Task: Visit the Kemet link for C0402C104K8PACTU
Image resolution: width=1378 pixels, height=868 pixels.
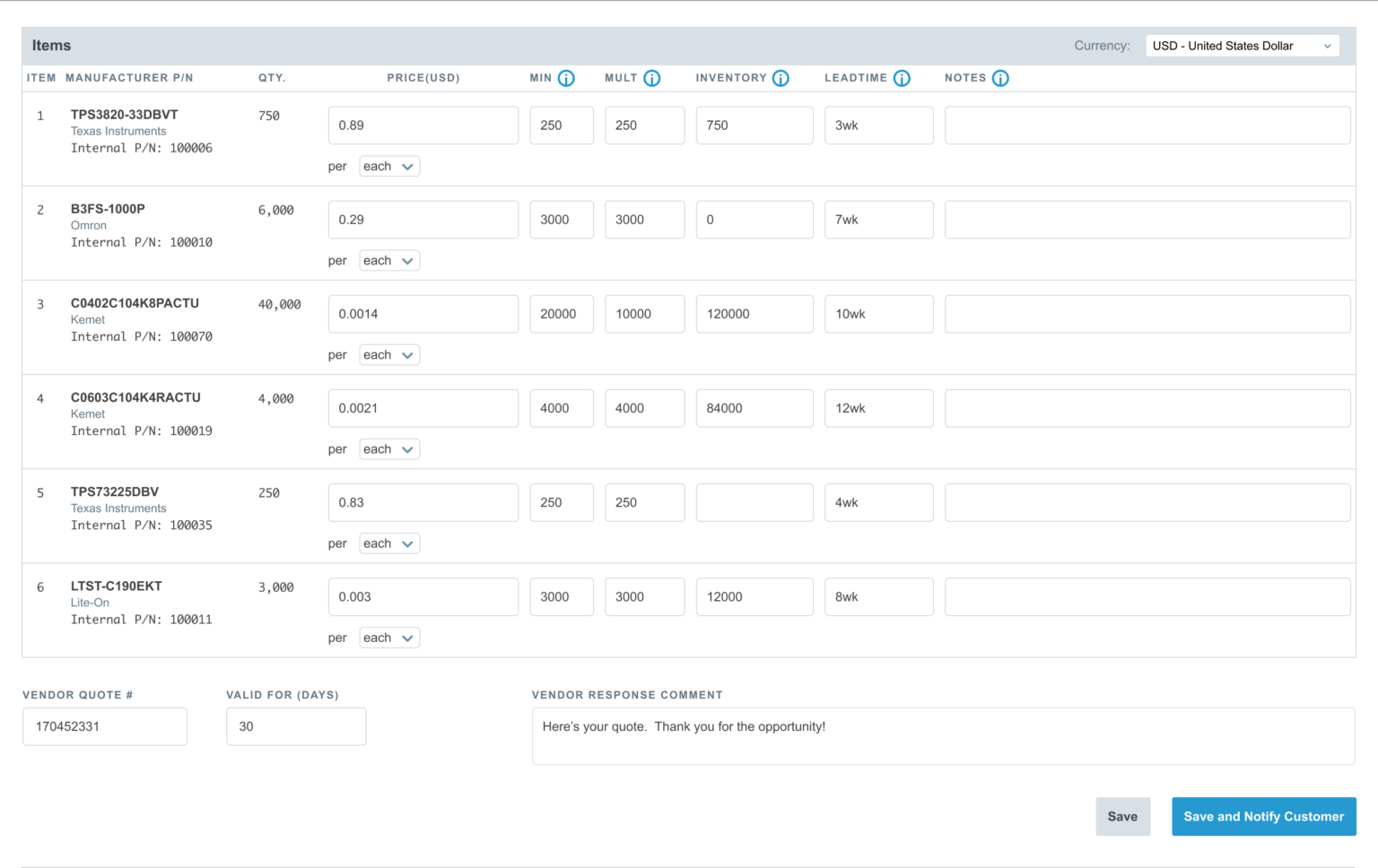Action: [x=87, y=319]
